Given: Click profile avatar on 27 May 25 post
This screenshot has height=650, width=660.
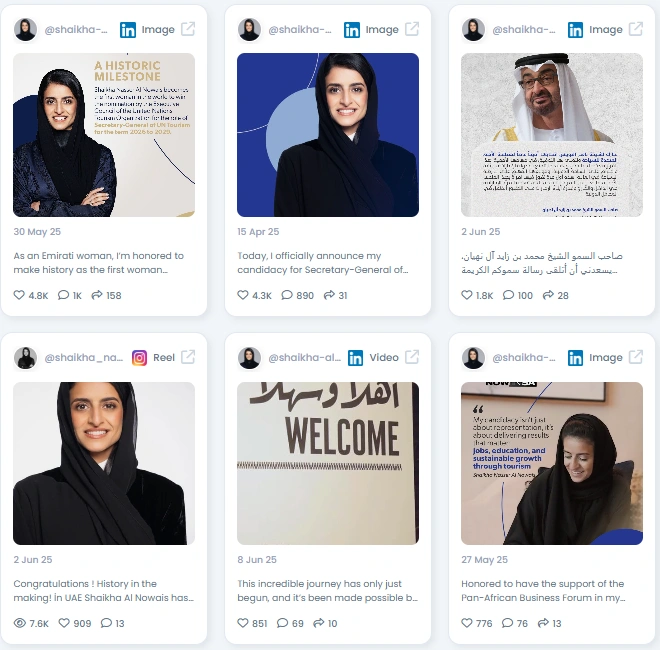Looking at the screenshot, I should (x=473, y=358).
